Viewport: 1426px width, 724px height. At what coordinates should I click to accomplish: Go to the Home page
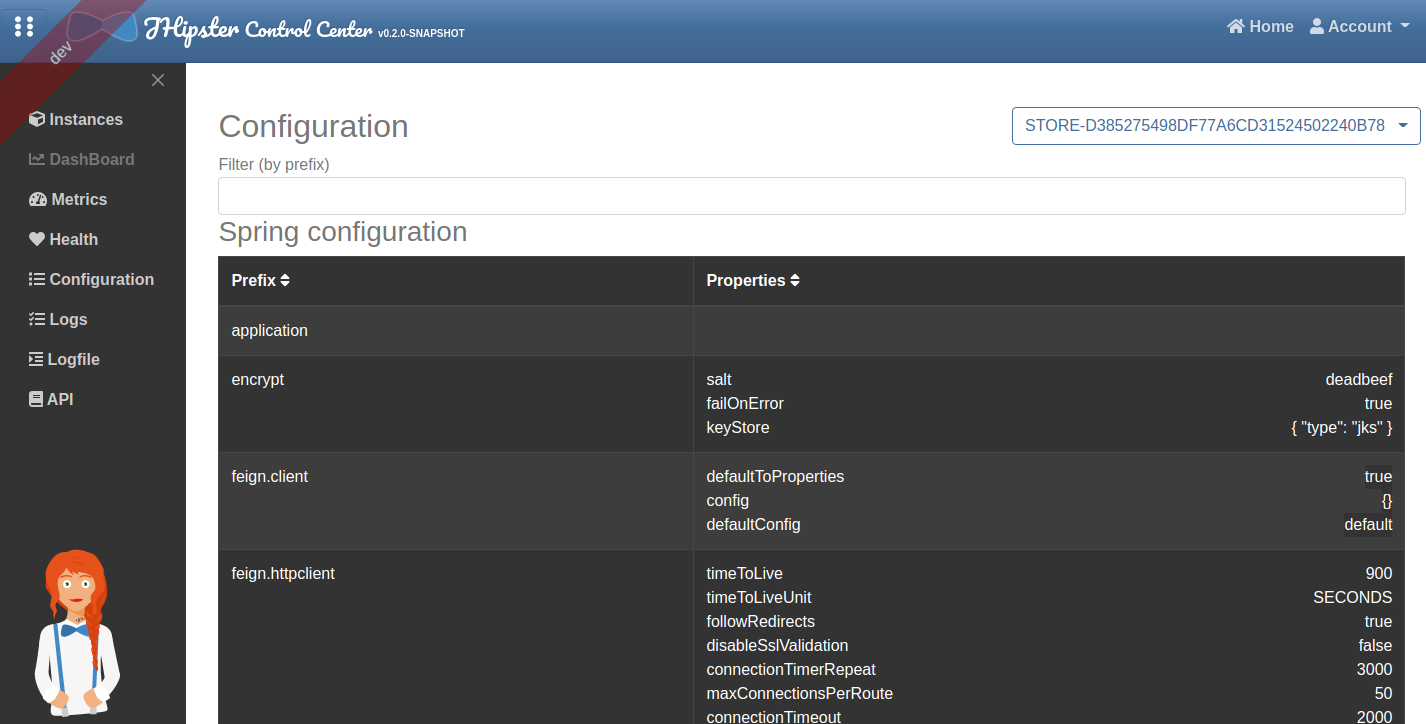(1260, 27)
